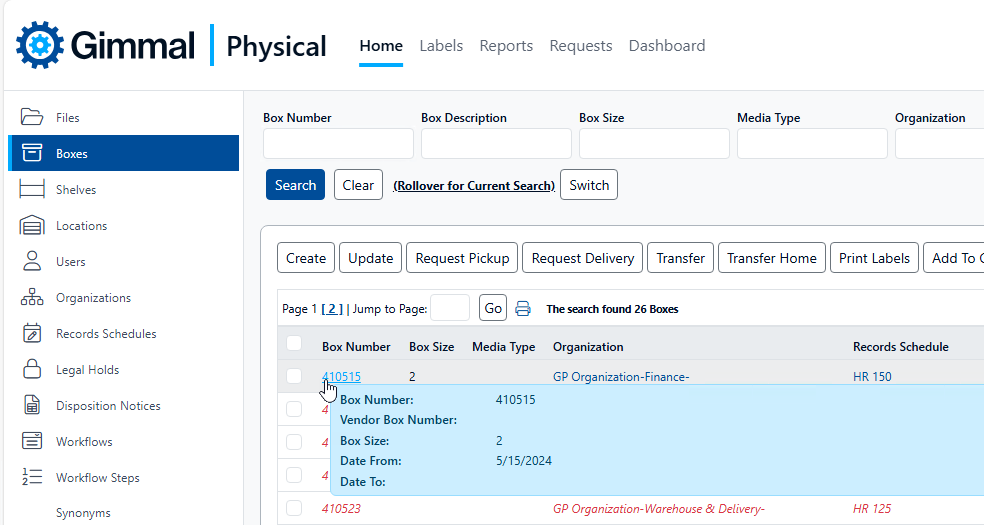Click the Date From 5/15/2024 value
The height and width of the screenshot is (525, 984).
(x=523, y=460)
